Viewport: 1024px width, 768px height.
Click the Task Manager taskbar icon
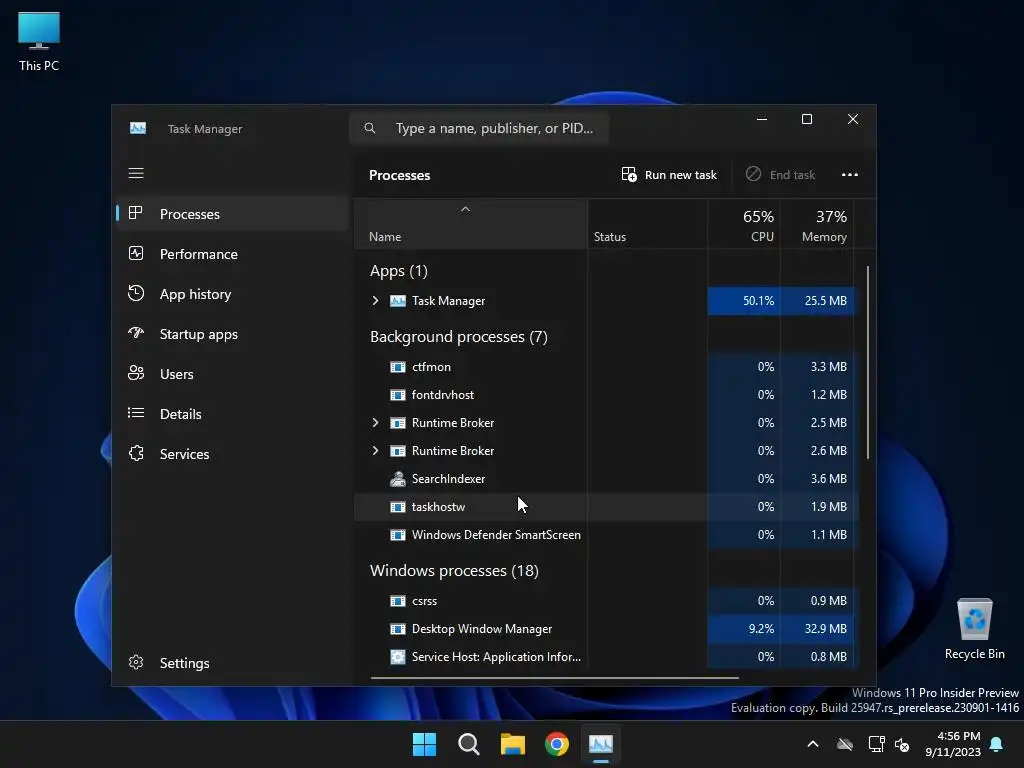[601, 744]
